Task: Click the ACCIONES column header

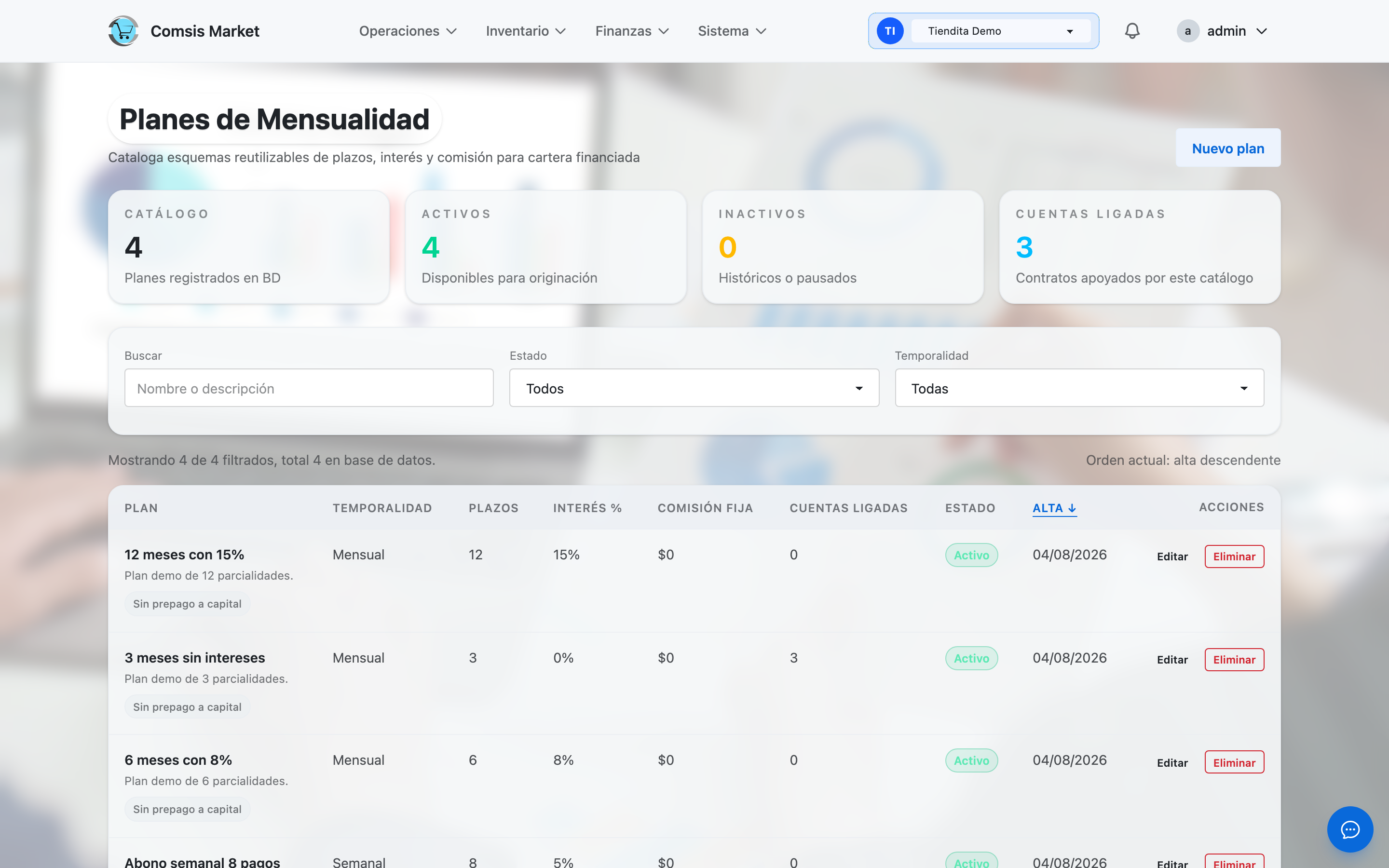Action: 1231,507
